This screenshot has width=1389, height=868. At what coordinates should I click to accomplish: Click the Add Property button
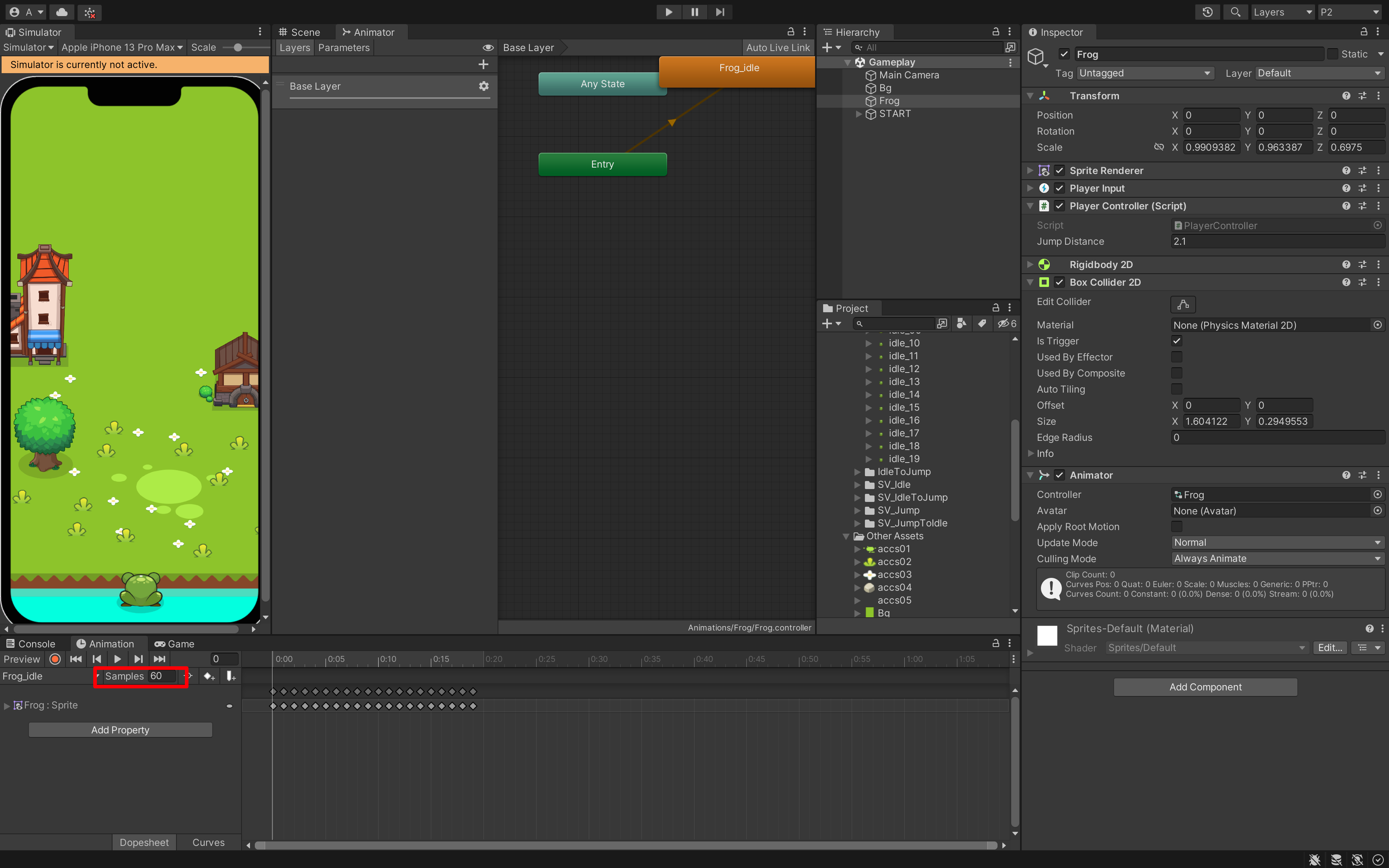coord(120,730)
